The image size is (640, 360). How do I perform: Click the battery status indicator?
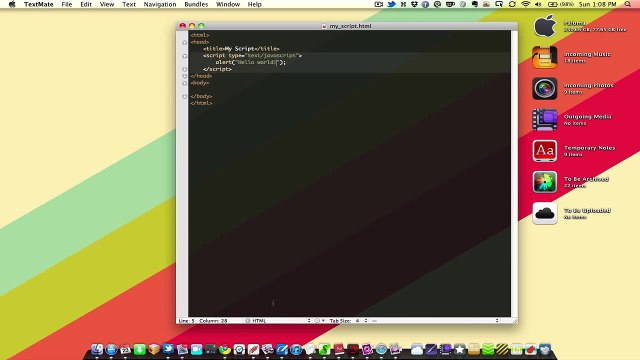560,4
